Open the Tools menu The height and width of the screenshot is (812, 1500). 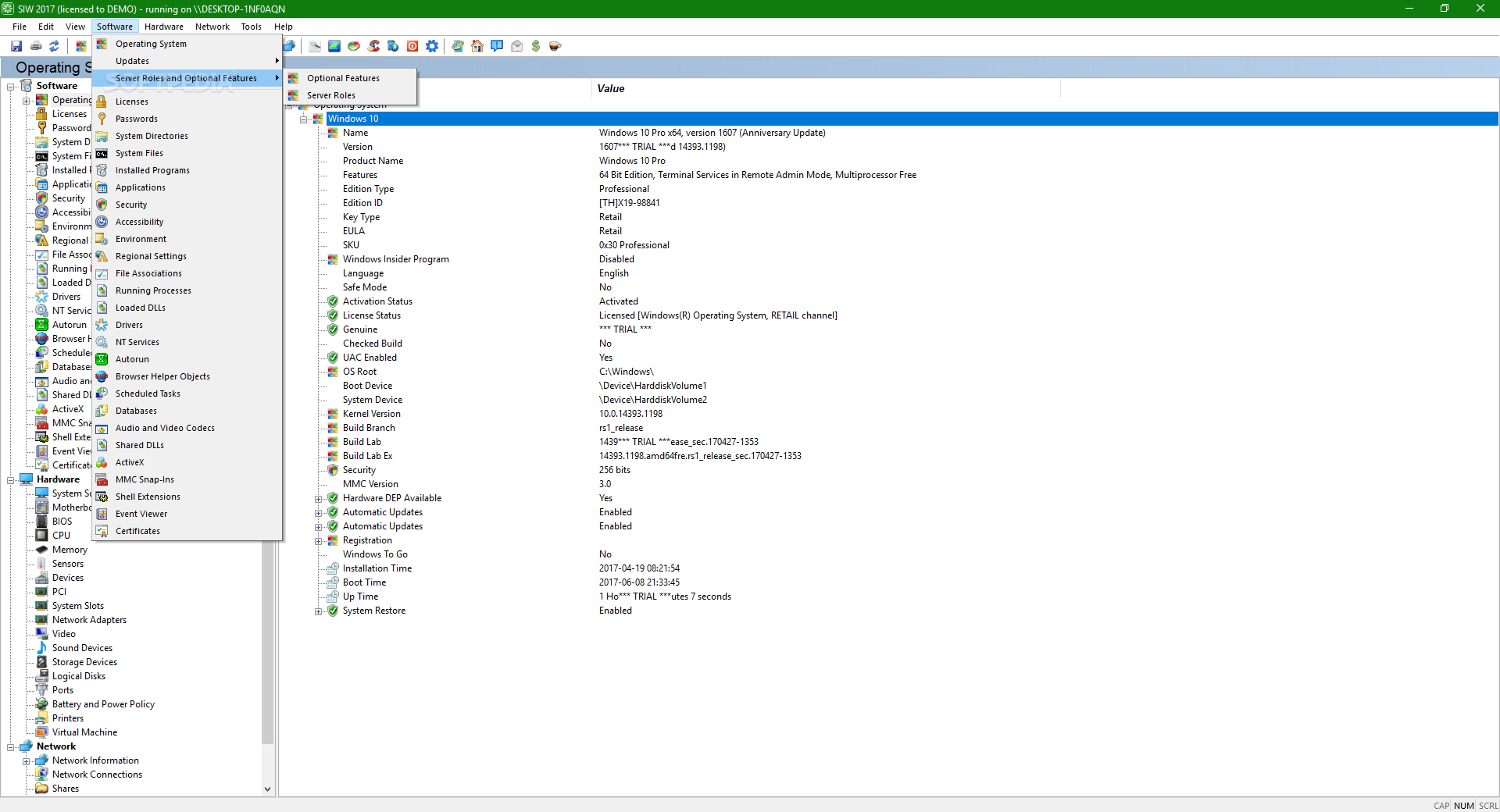252,27
